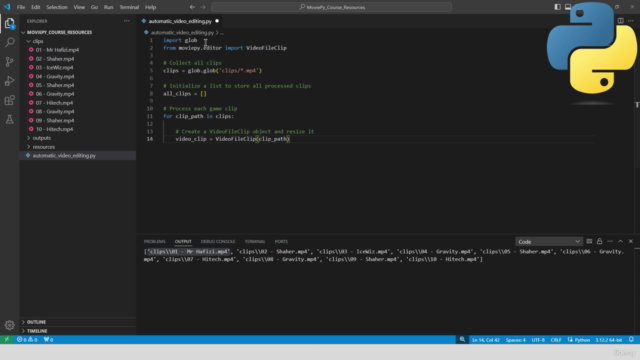
Task: Click the ports forwarded indicator in status bar
Action: (x=48, y=340)
